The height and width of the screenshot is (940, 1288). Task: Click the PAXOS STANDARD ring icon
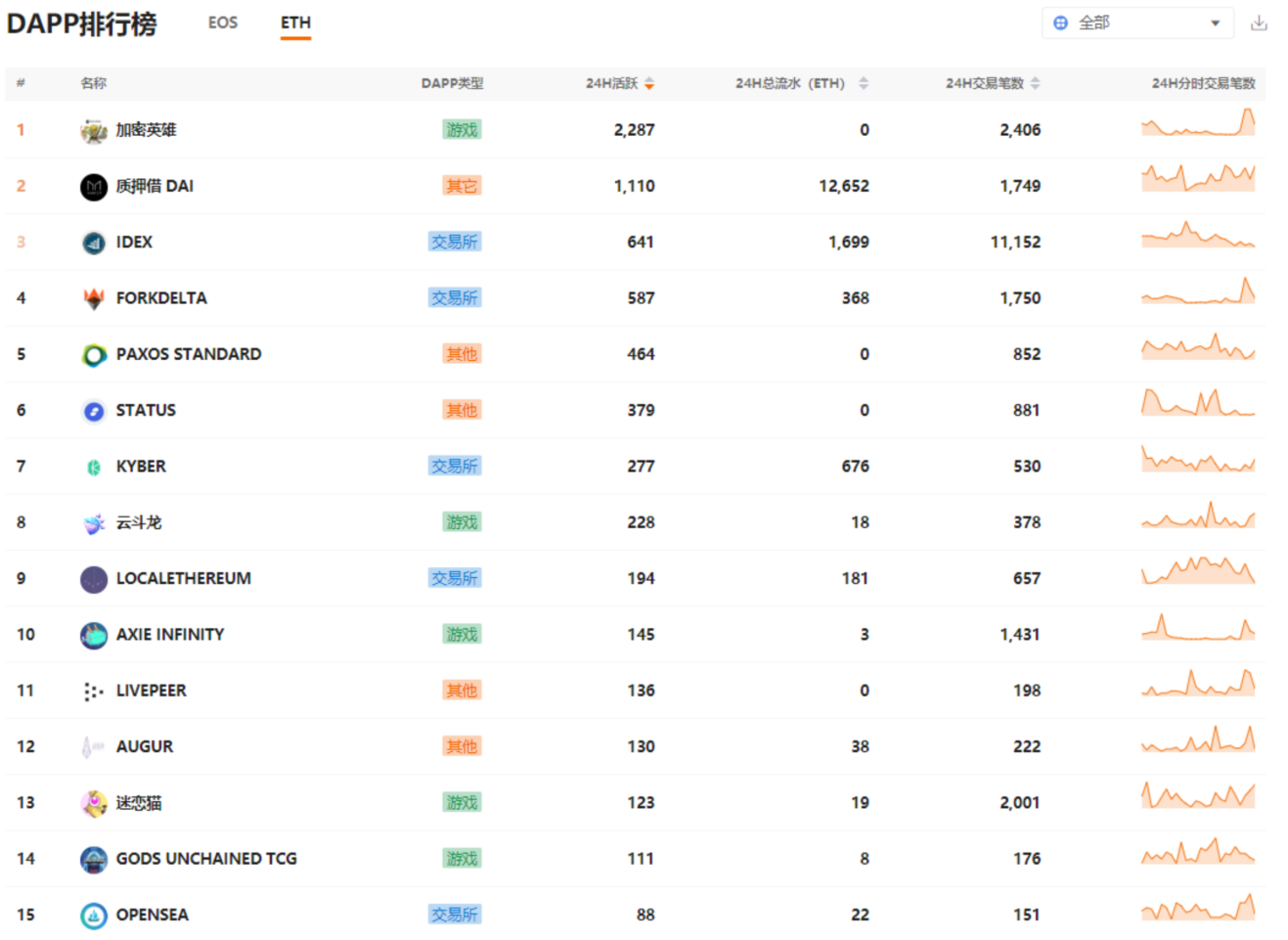point(94,354)
